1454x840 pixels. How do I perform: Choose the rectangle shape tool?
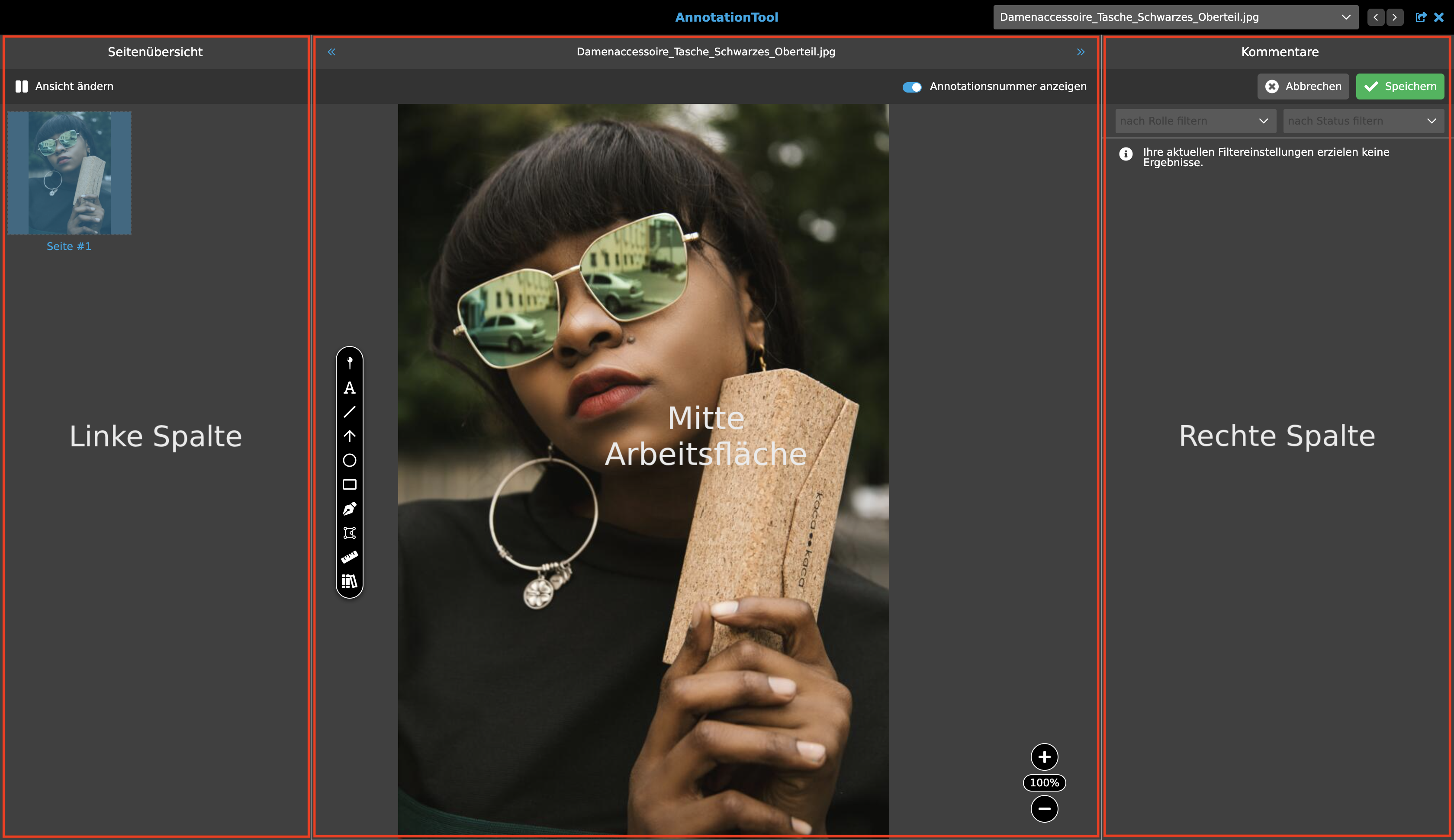coord(349,484)
